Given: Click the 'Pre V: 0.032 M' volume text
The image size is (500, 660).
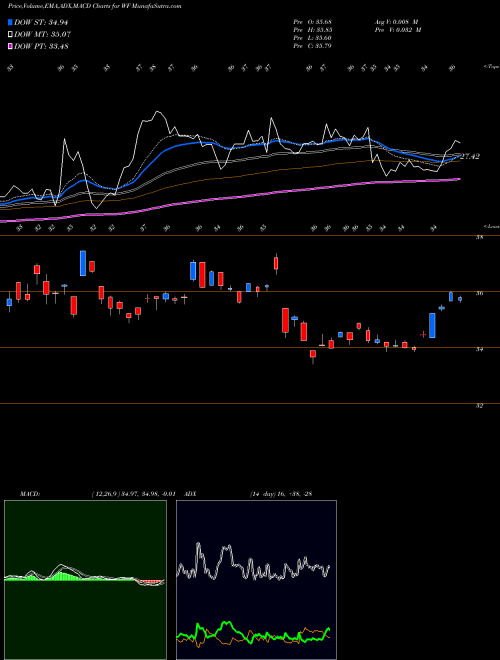Looking at the screenshot, I should point(398,29).
